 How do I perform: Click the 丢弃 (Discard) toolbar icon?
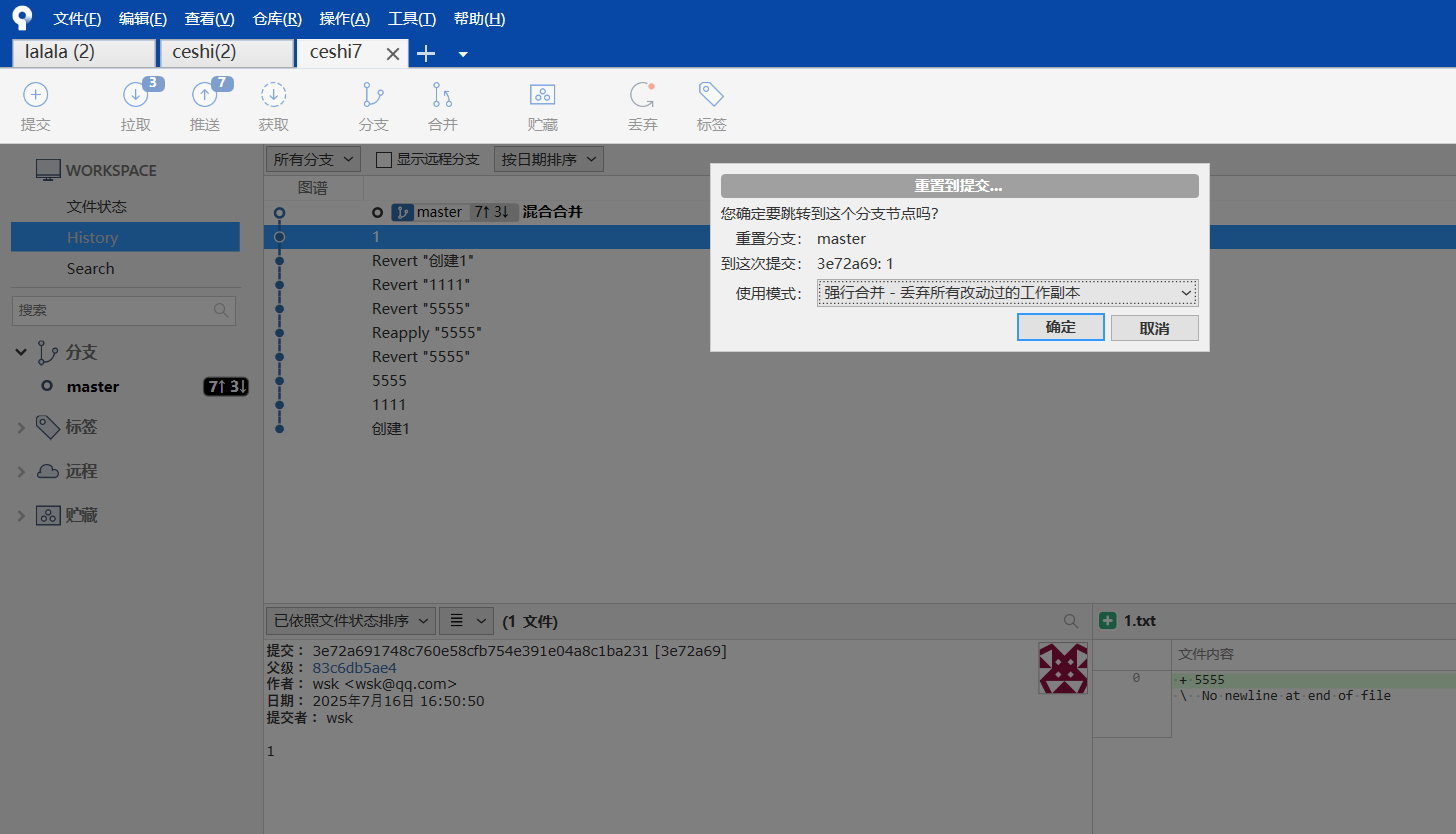[642, 95]
